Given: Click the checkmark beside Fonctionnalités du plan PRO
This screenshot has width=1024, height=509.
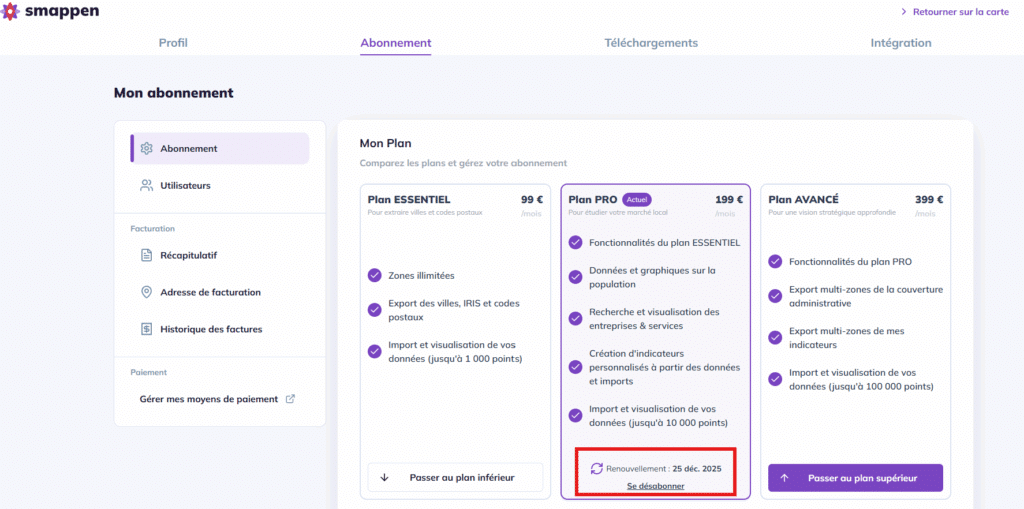Looking at the screenshot, I should [775, 262].
